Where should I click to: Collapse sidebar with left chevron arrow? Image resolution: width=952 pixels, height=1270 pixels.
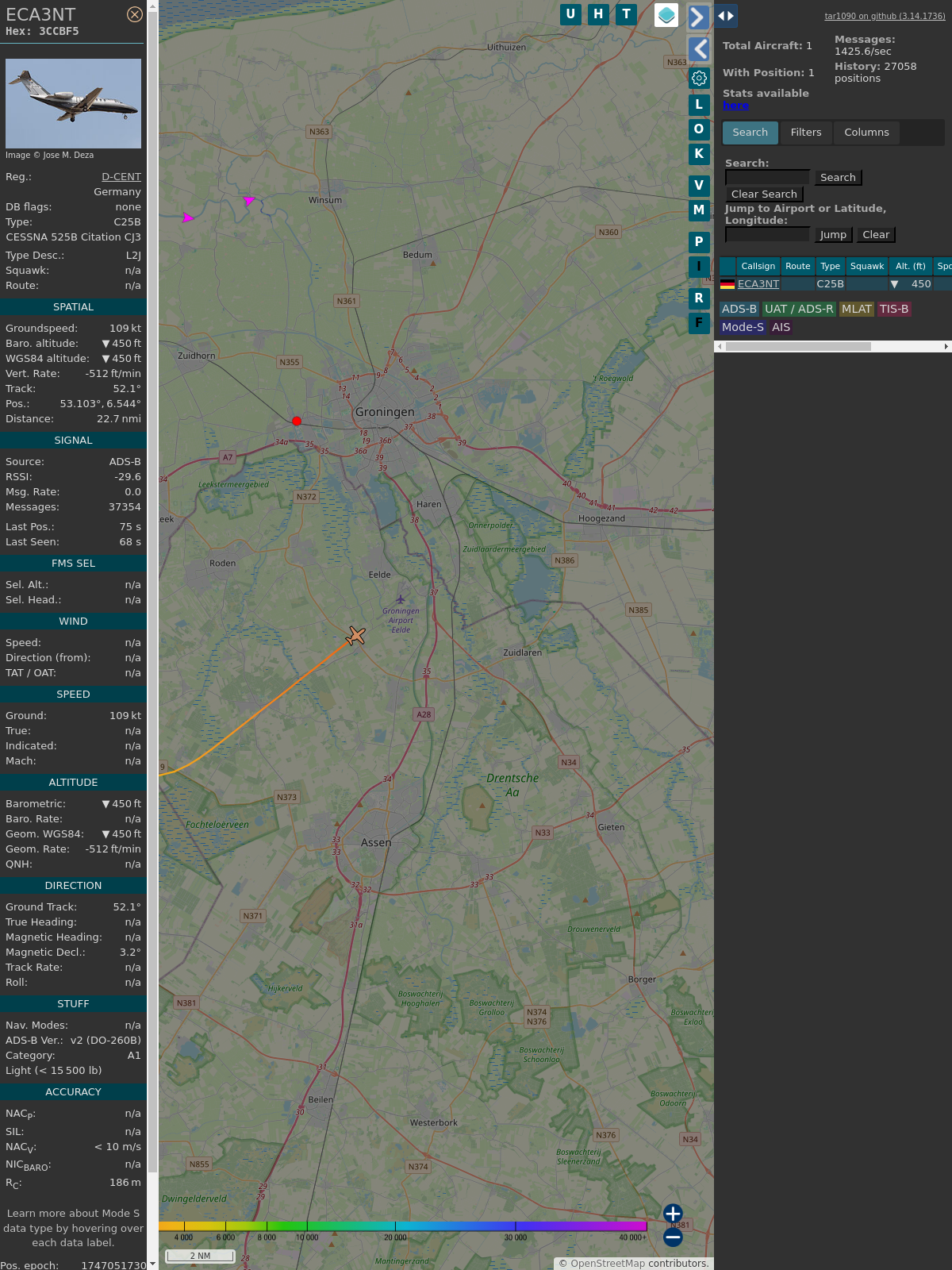[698, 49]
